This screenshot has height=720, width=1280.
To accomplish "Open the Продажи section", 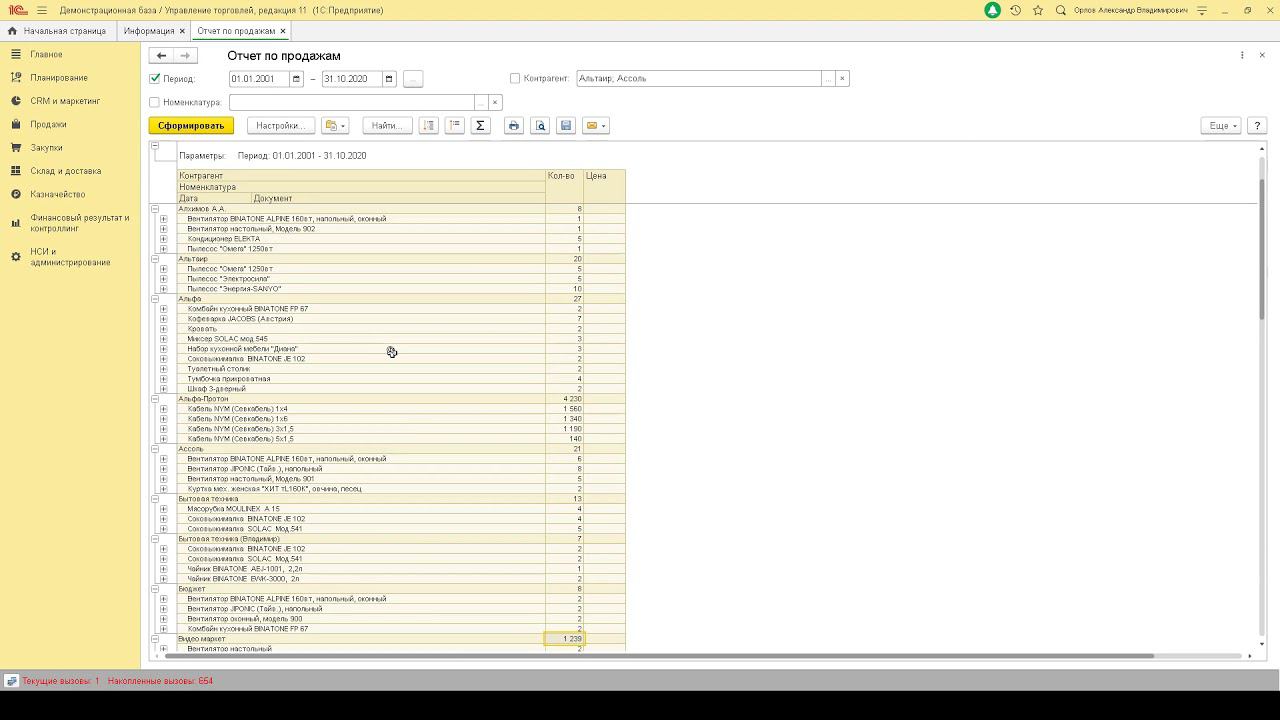I will coord(48,125).
